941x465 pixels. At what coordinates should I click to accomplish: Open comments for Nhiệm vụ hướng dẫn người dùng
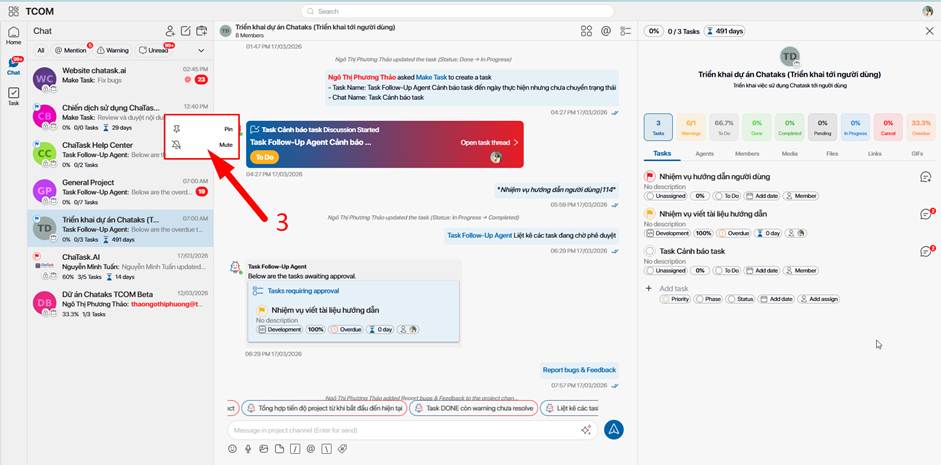pos(925,176)
